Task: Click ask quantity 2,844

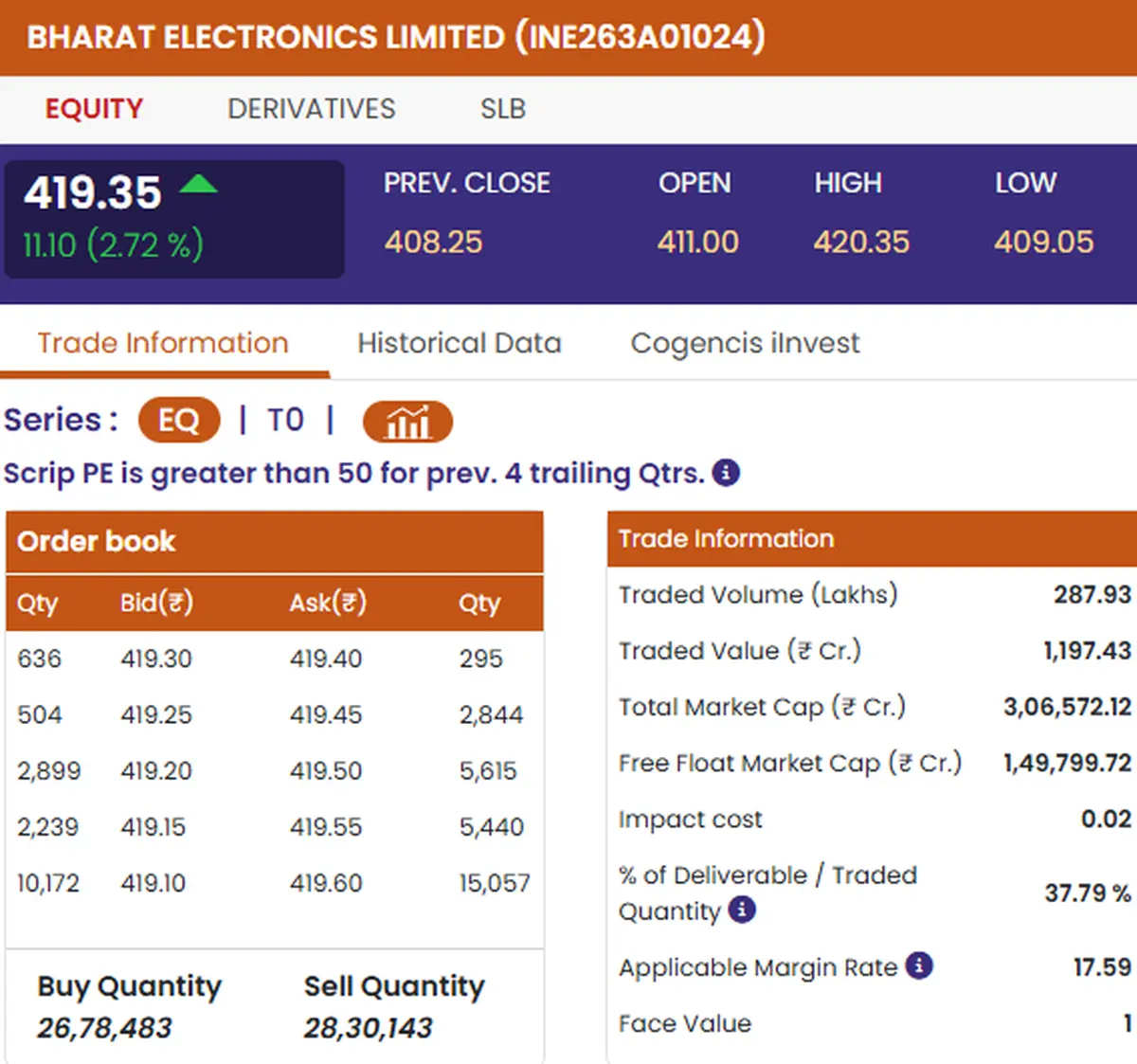Action: (491, 715)
